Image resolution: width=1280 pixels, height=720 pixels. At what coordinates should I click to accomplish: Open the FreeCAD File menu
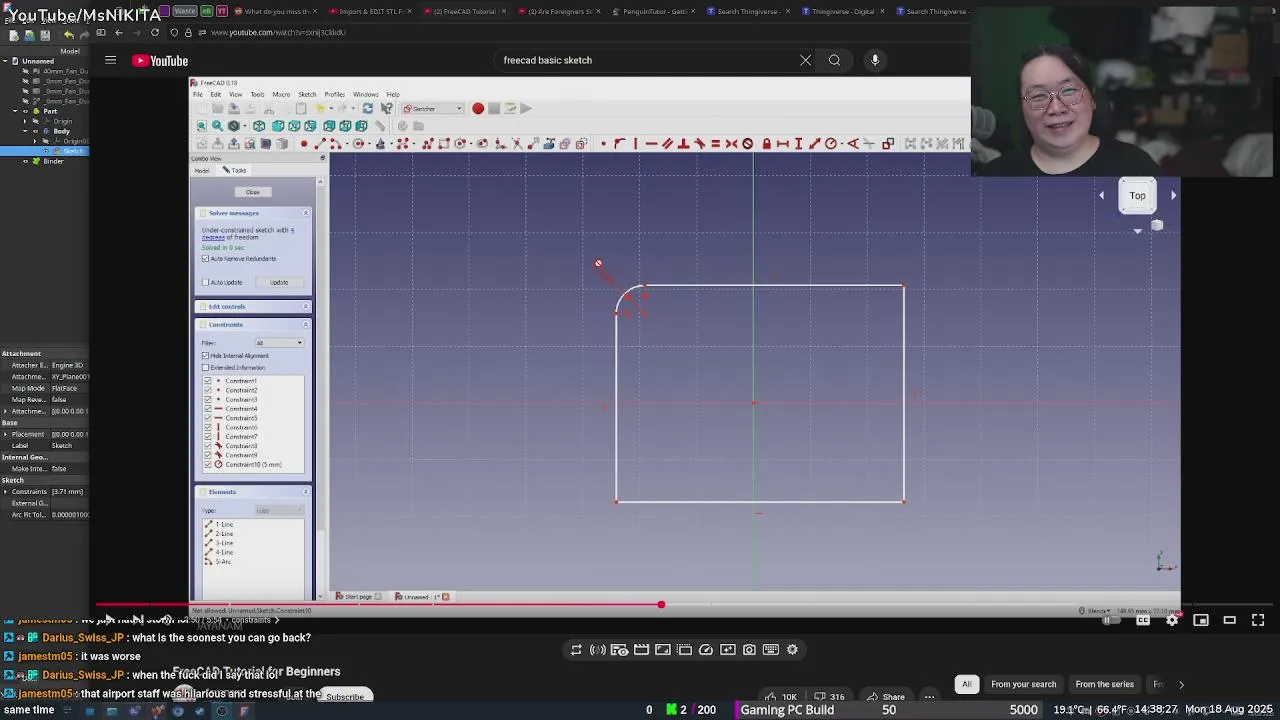198,95
